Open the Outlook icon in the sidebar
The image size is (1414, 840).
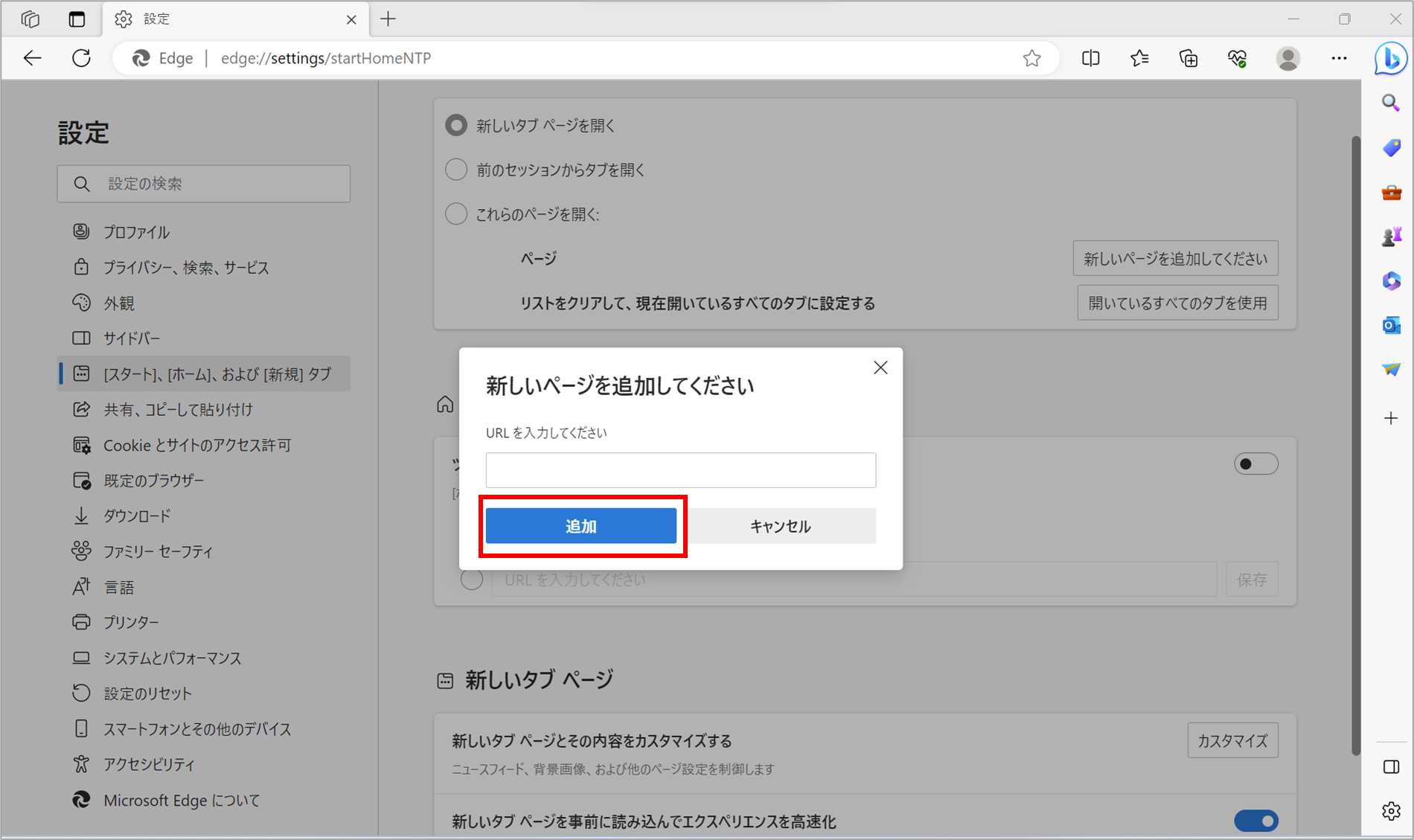1391,325
